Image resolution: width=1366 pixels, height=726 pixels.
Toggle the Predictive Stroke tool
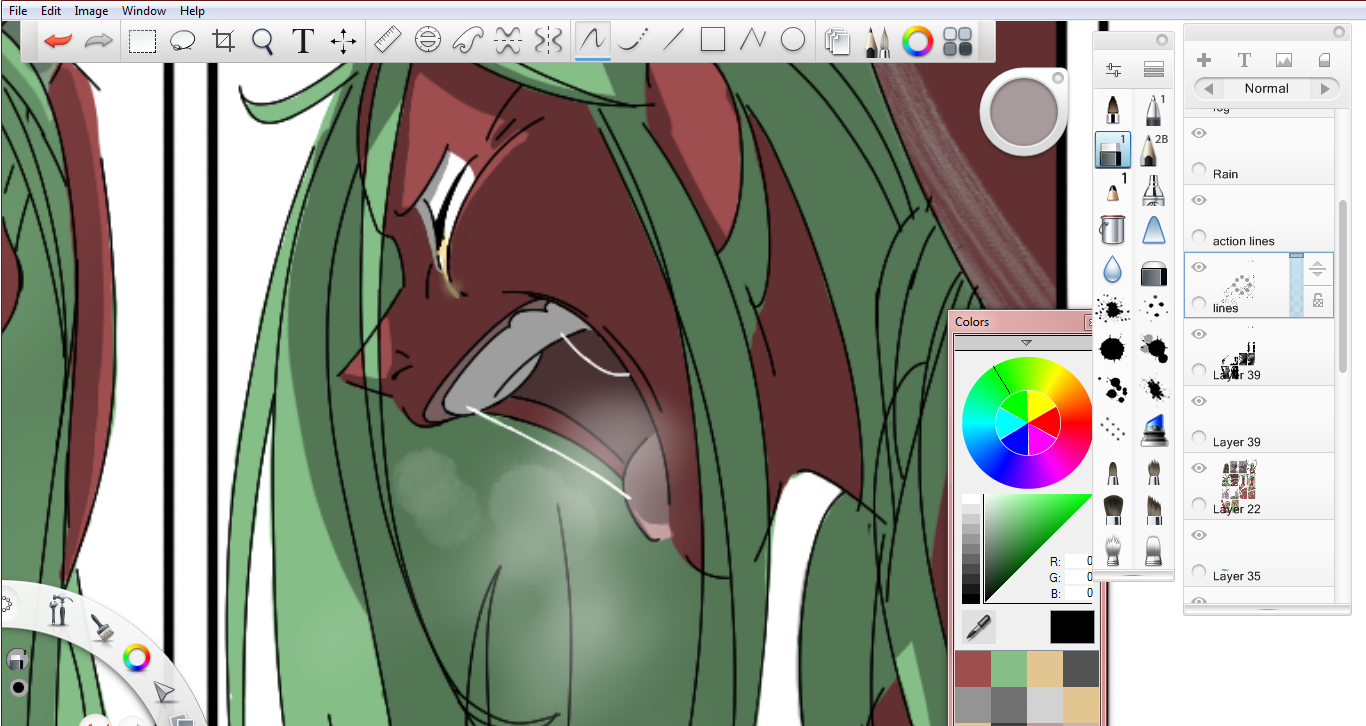click(x=632, y=41)
